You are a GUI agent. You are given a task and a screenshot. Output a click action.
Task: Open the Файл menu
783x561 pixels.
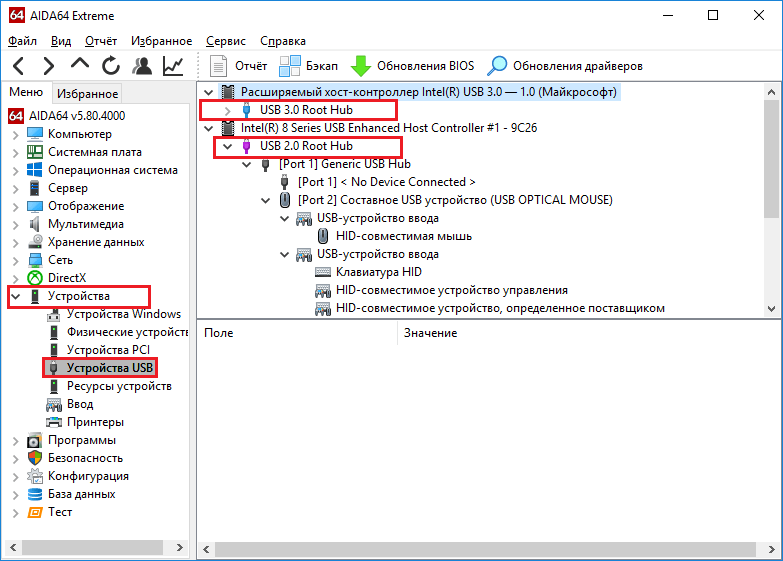(22, 41)
